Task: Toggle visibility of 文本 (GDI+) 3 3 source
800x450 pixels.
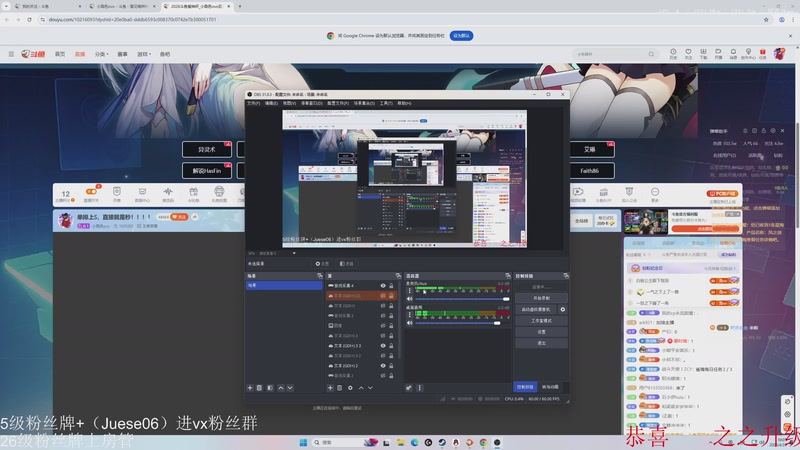Action: [x=383, y=345]
